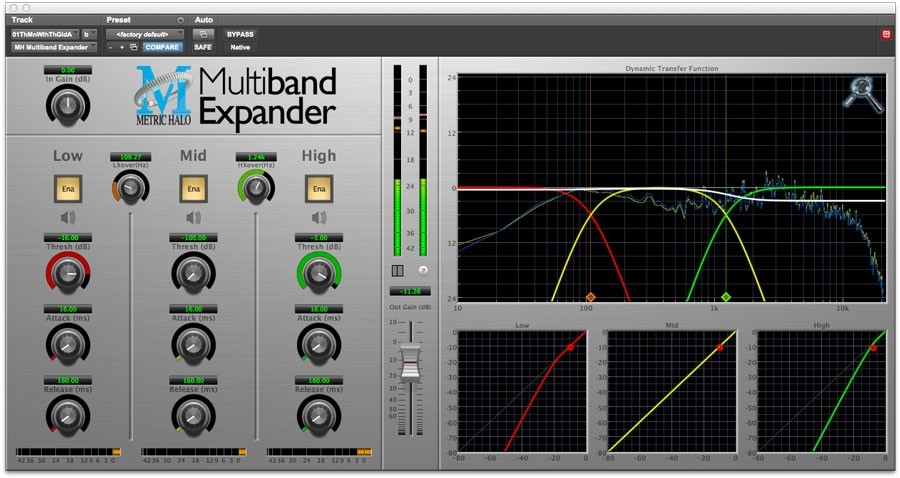The image size is (900, 478).
Task: Toggle the Mid band Ena button
Action: [x=193, y=189]
